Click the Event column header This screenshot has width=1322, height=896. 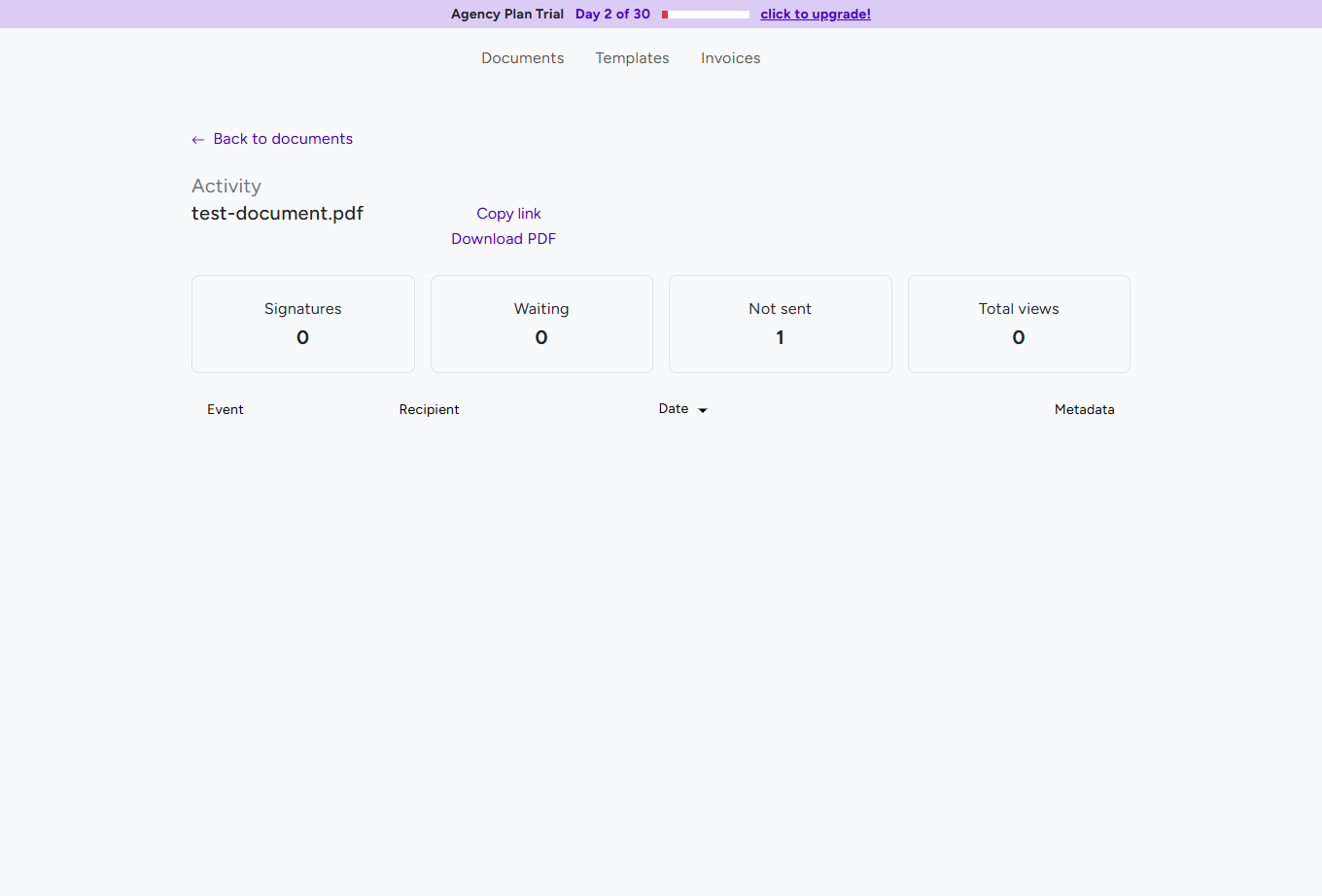[x=225, y=409]
